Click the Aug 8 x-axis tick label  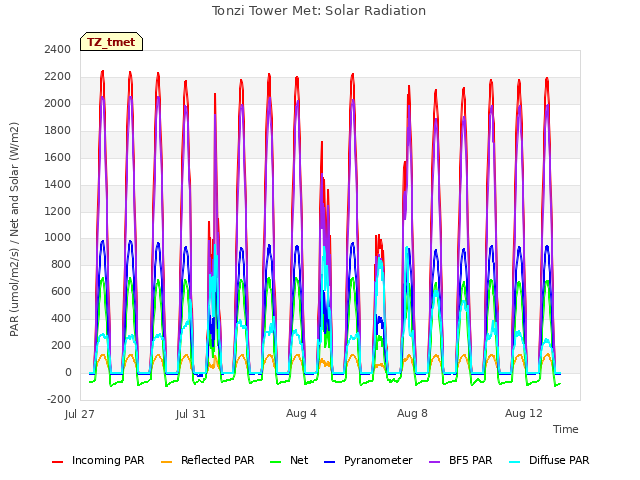coord(412,413)
